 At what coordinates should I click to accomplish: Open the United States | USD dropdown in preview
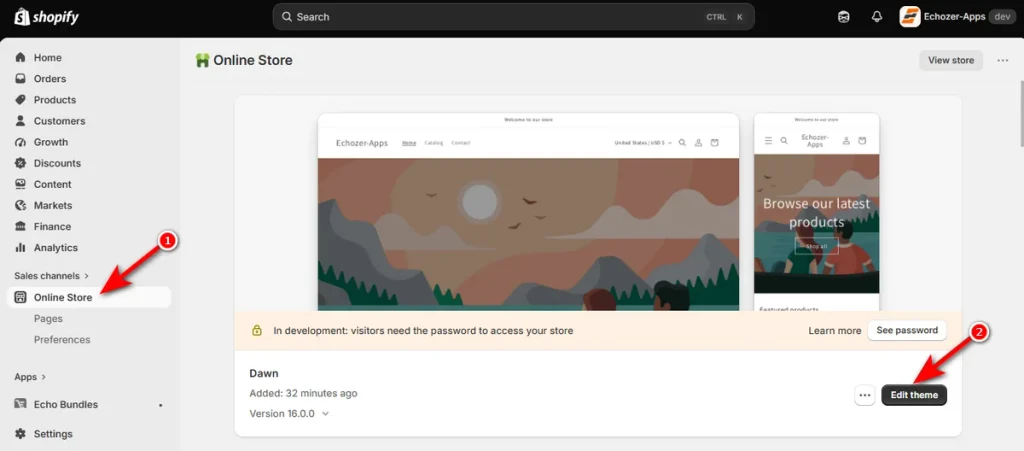pyautogui.click(x=643, y=142)
